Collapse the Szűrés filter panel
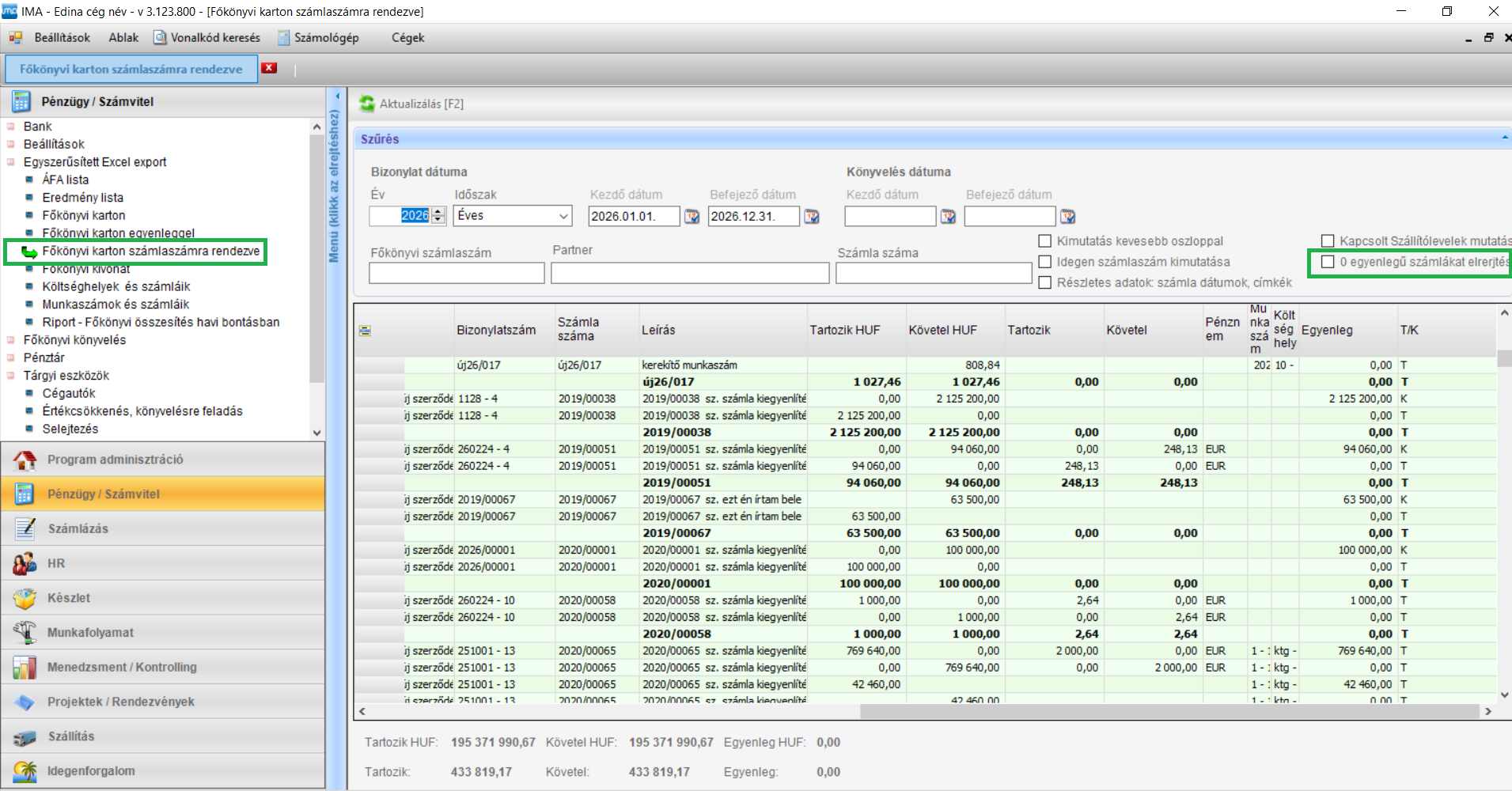1512x791 pixels. 1503,138
